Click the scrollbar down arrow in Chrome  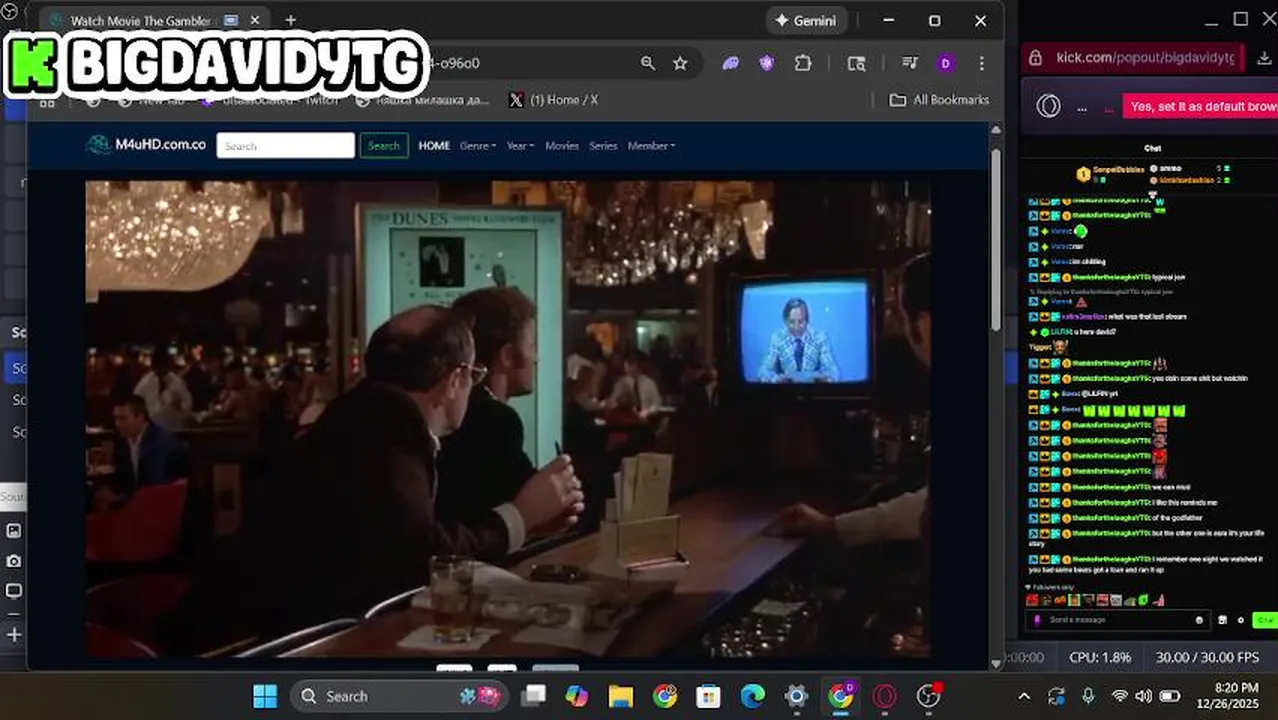pos(996,662)
